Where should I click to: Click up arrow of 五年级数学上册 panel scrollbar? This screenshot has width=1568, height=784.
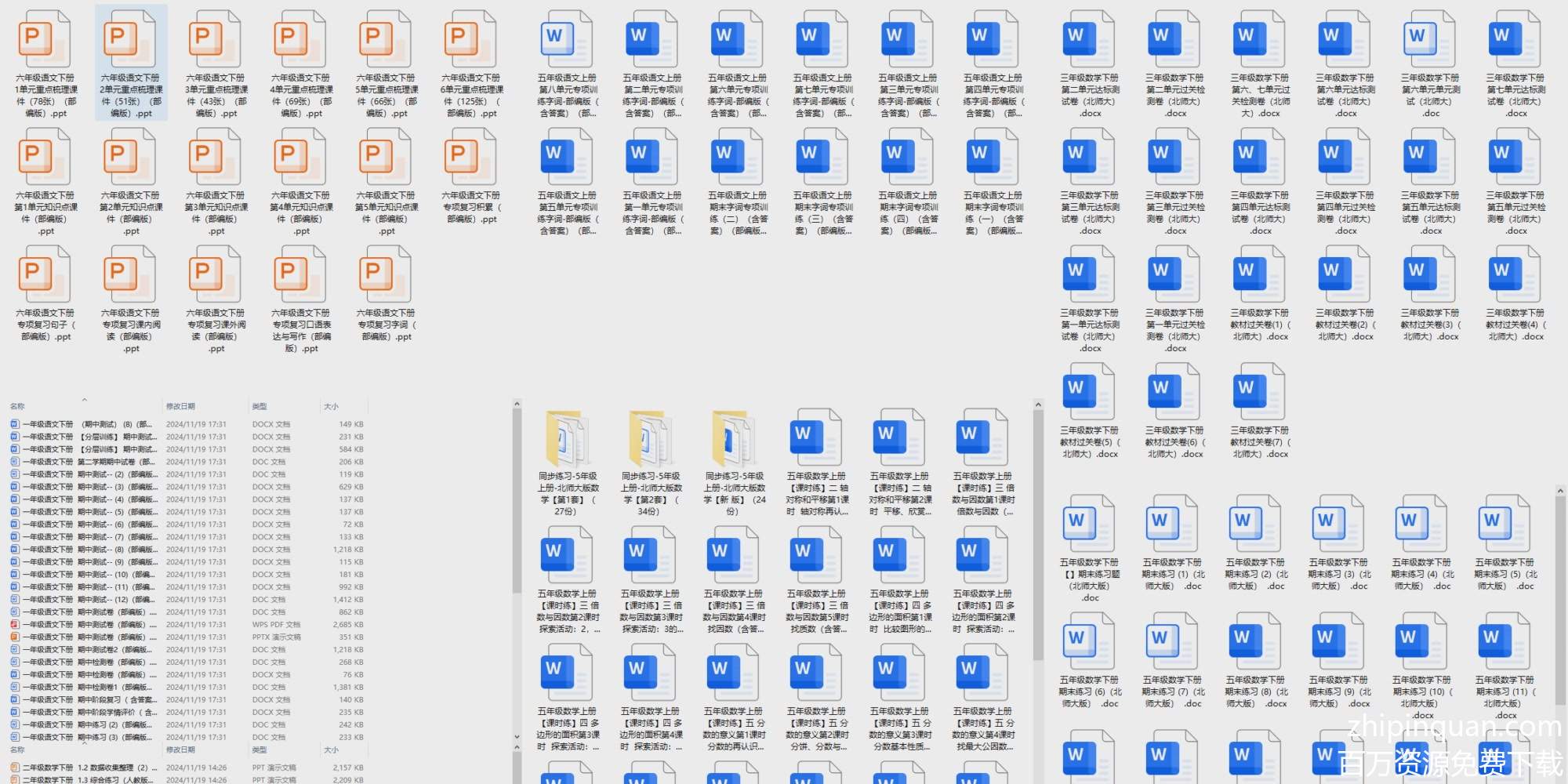(x=1038, y=405)
